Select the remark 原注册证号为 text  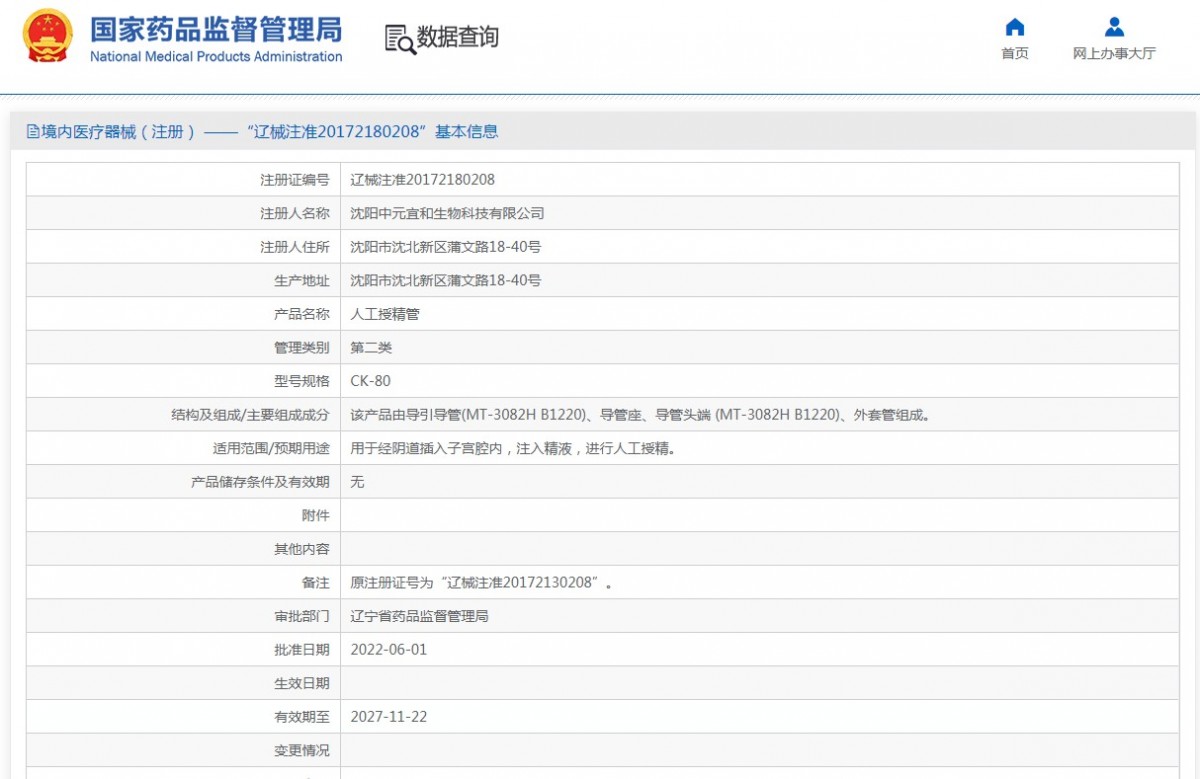click(x=481, y=583)
